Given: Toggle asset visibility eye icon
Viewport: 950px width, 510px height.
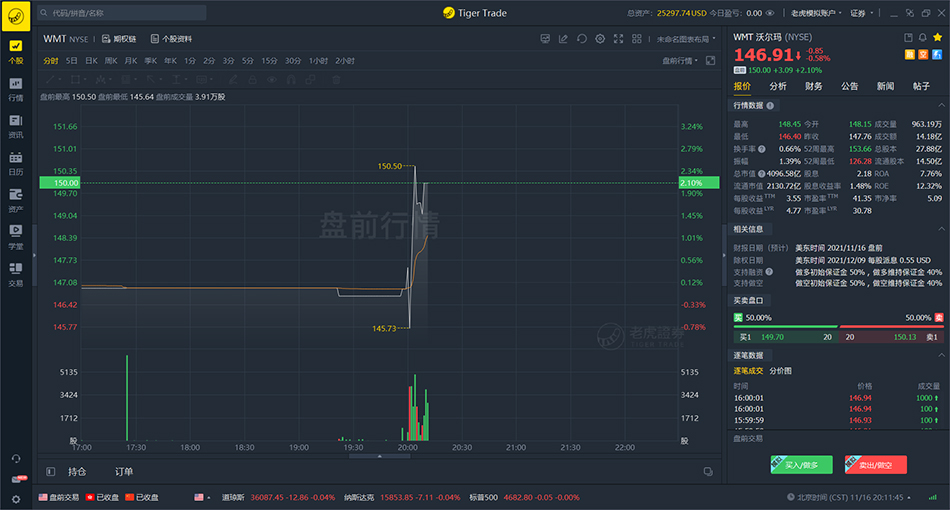Looking at the screenshot, I should (770, 13).
